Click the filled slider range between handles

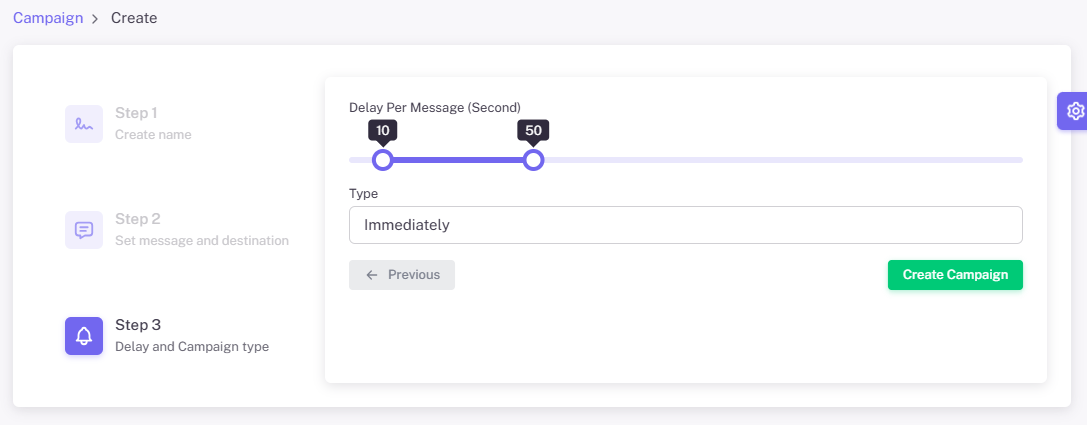(x=458, y=160)
